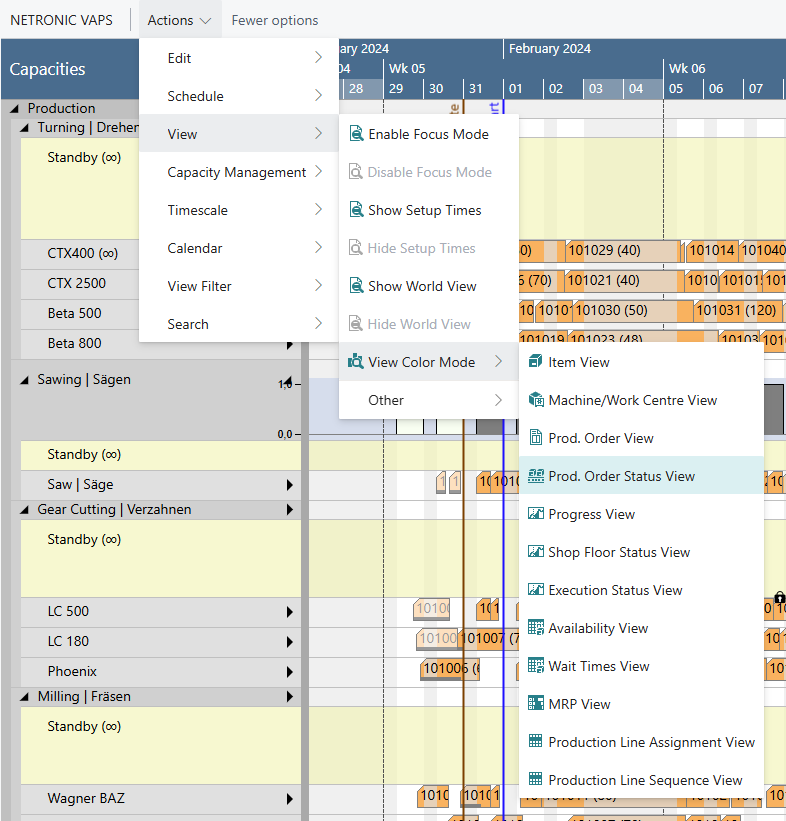Click the Enable Focus Mode icon
The image size is (786, 821).
(356, 134)
